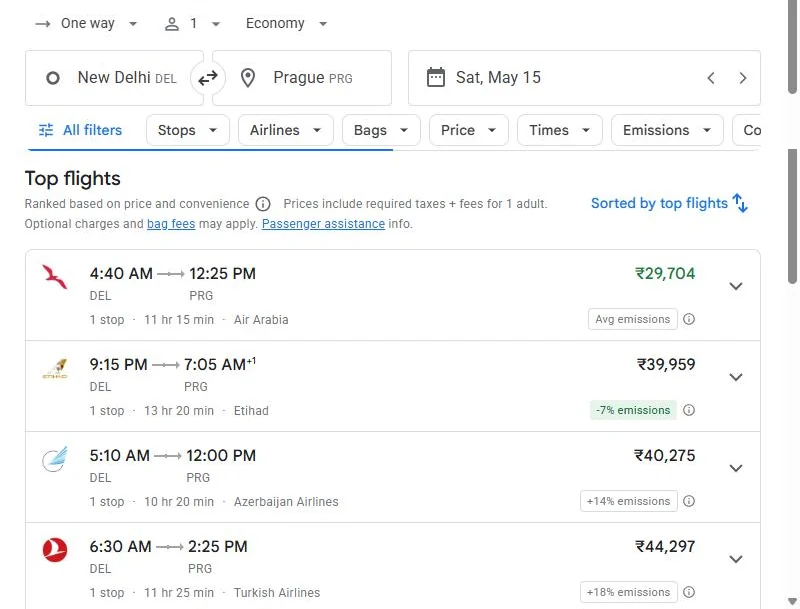Swap origin and destination with the arrows icon
Viewport: 800px width, 609px height.
click(208, 78)
